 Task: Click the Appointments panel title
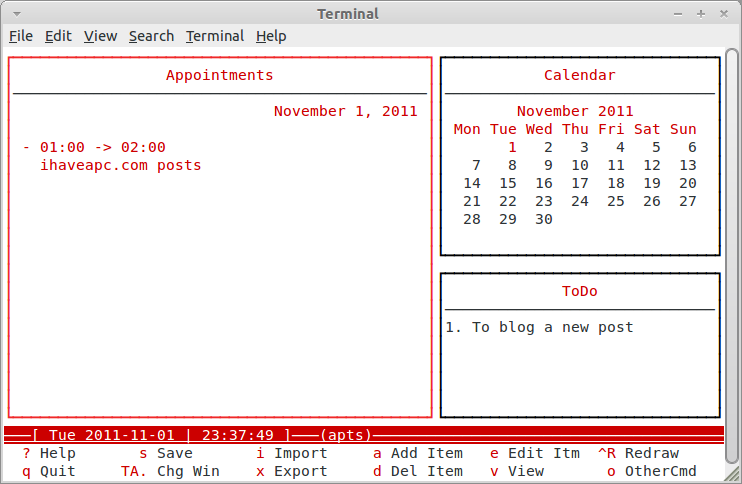click(220, 75)
